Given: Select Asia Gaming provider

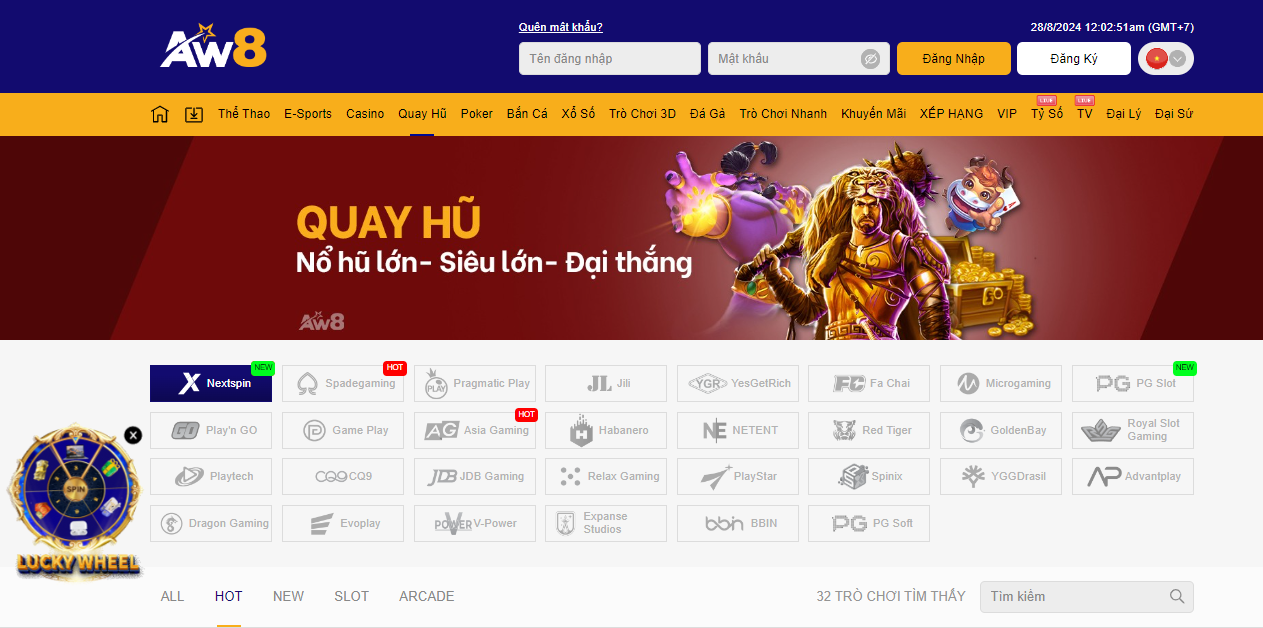Looking at the screenshot, I should [475, 430].
